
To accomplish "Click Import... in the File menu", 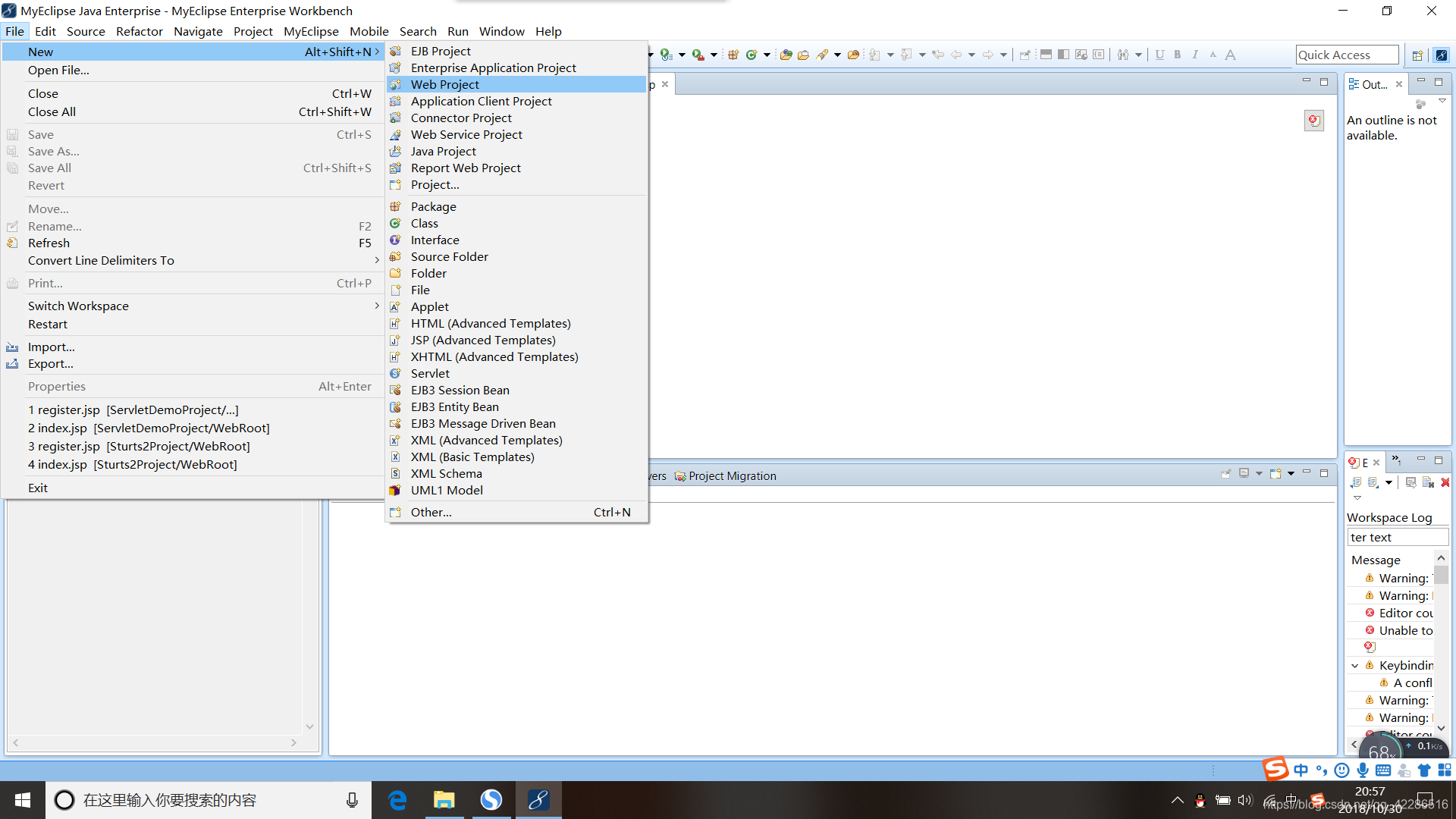I will click(x=193, y=347).
